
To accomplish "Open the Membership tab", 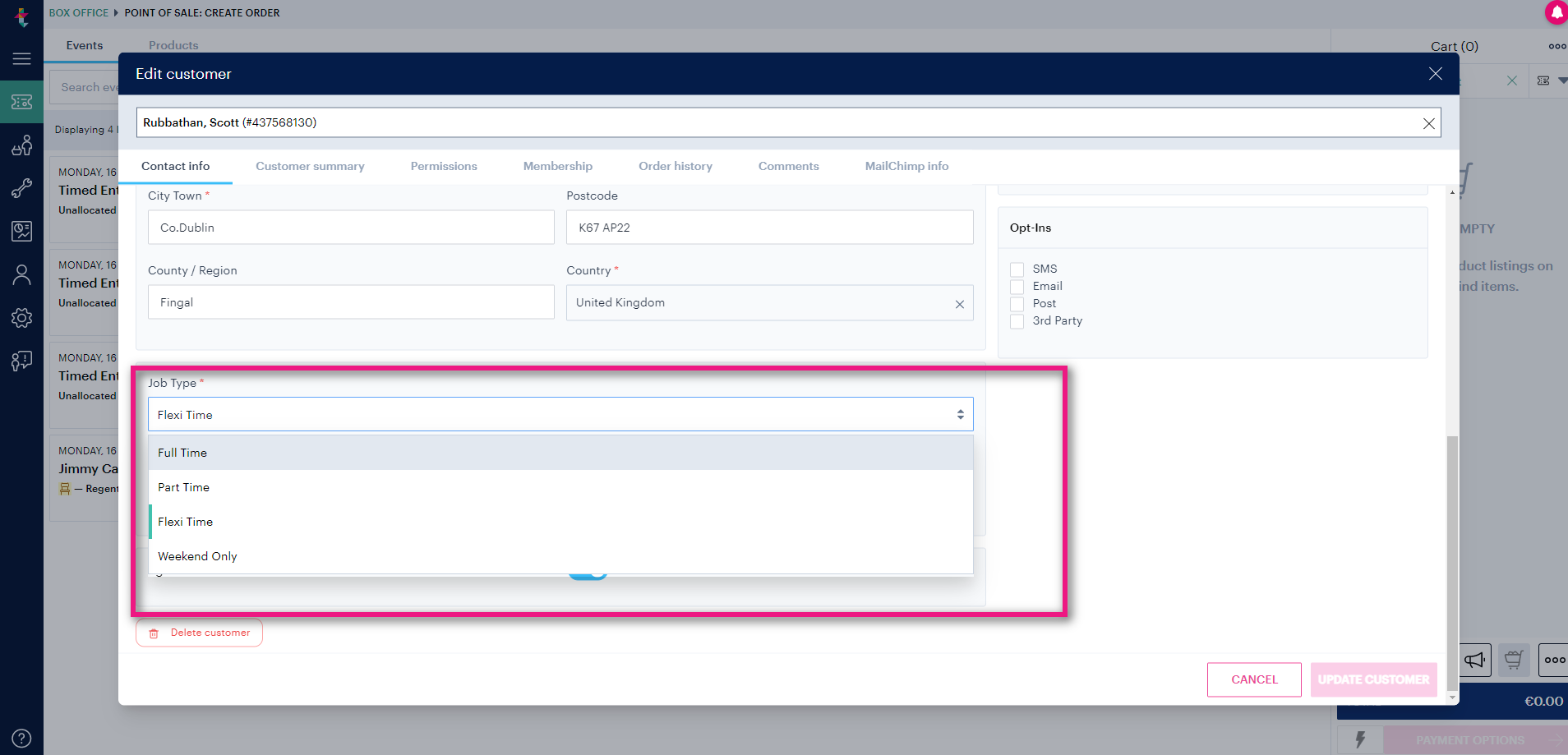I will 557,166.
